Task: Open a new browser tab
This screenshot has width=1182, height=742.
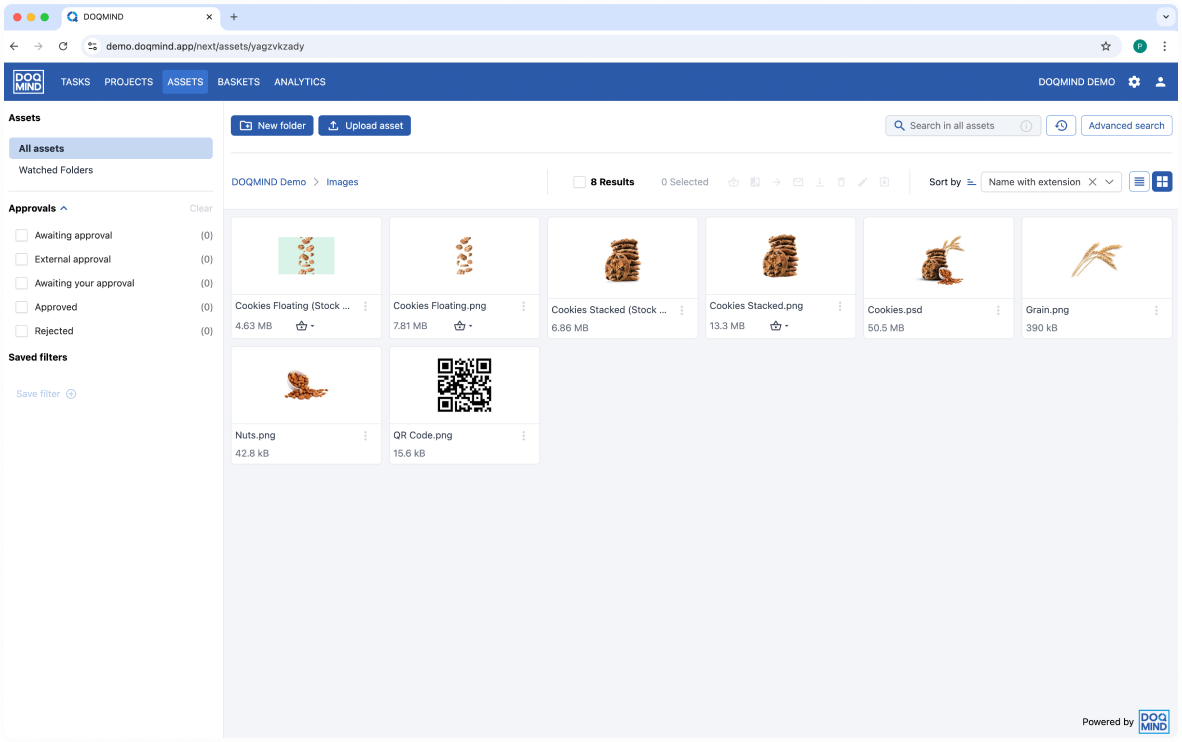Action: coord(234,17)
